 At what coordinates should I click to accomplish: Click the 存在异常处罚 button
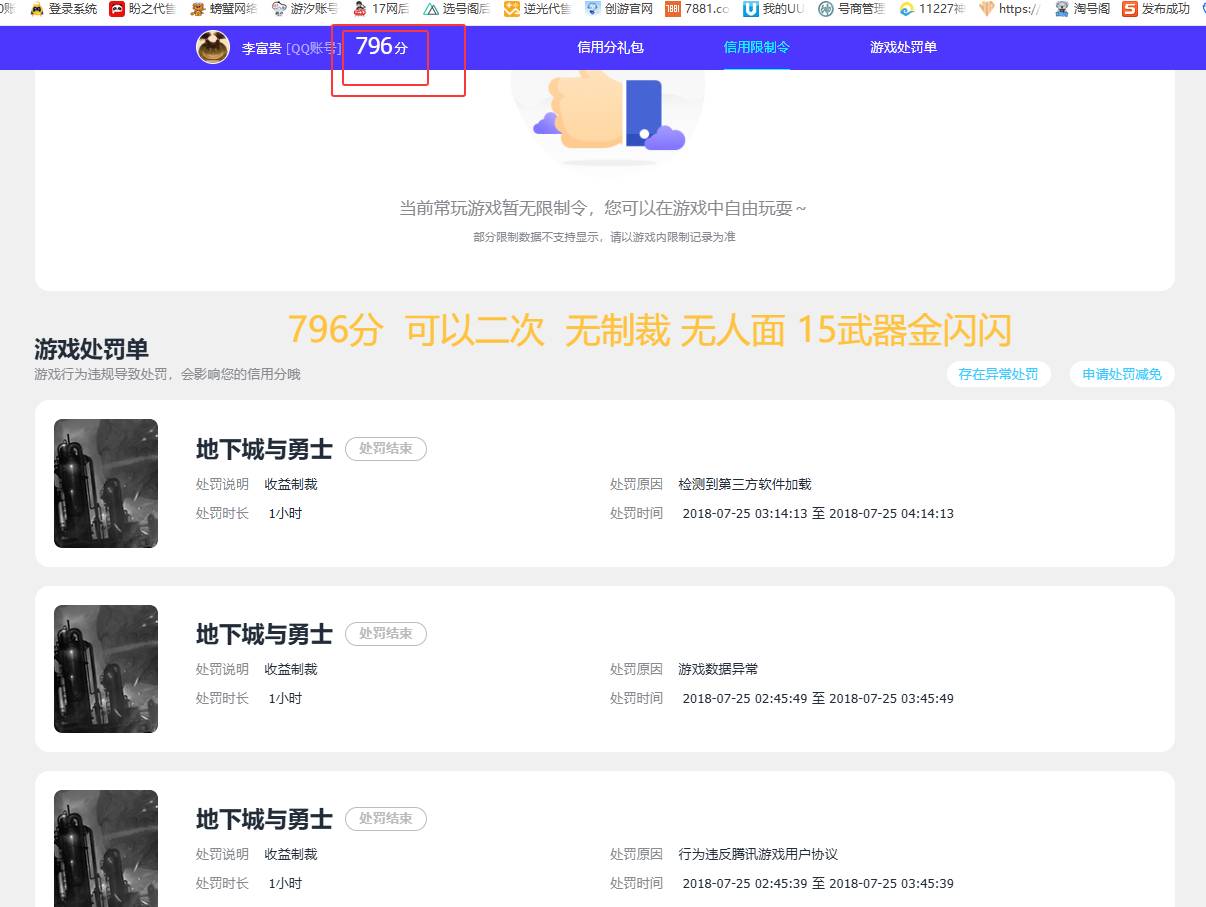[998, 374]
